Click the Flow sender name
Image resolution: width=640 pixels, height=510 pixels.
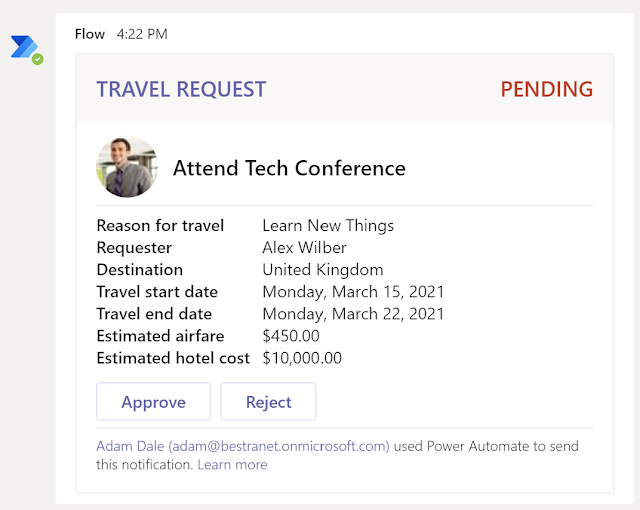point(90,34)
